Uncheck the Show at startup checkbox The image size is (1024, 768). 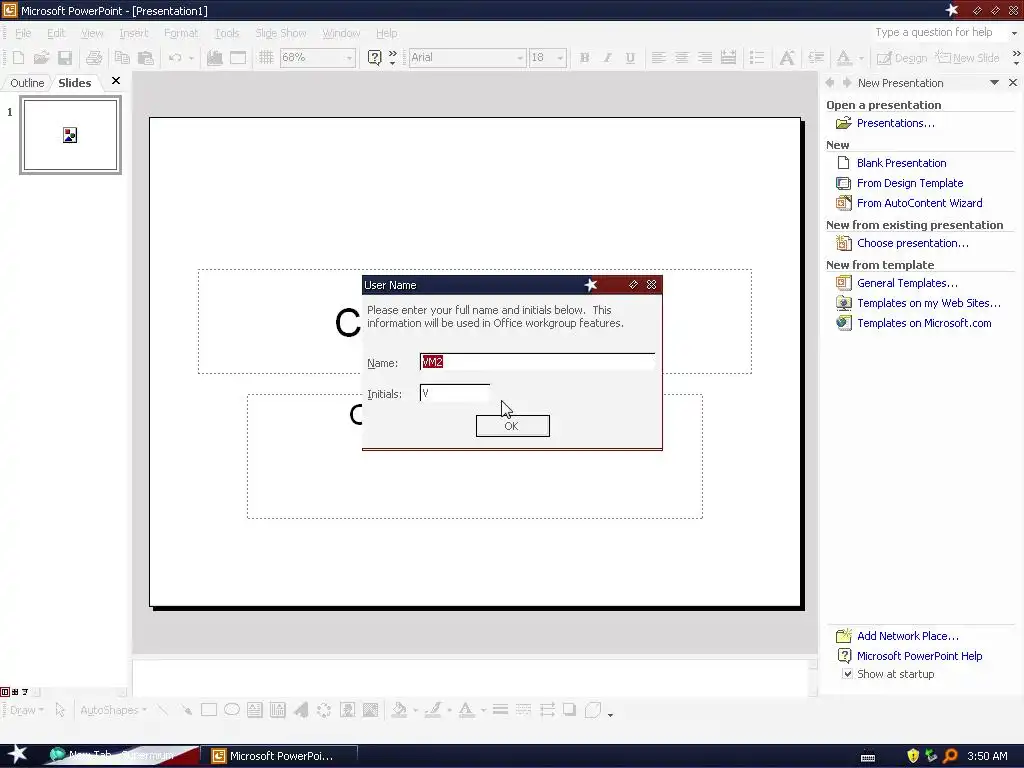click(x=847, y=674)
